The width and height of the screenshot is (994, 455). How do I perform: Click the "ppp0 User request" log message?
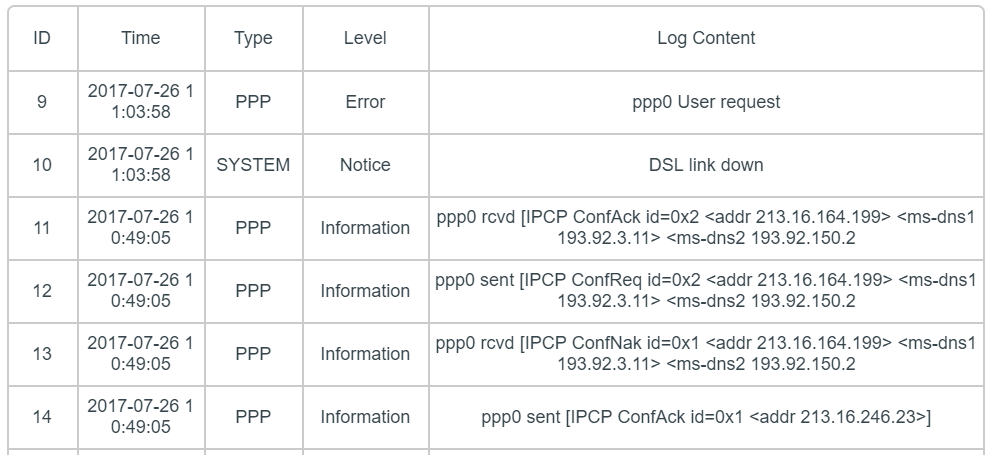point(706,102)
